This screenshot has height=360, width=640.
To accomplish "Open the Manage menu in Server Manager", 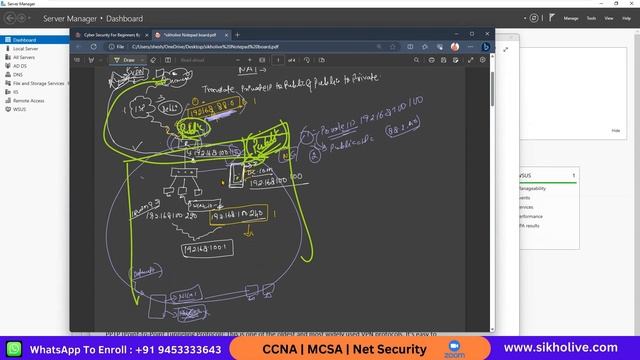I will (x=571, y=18).
